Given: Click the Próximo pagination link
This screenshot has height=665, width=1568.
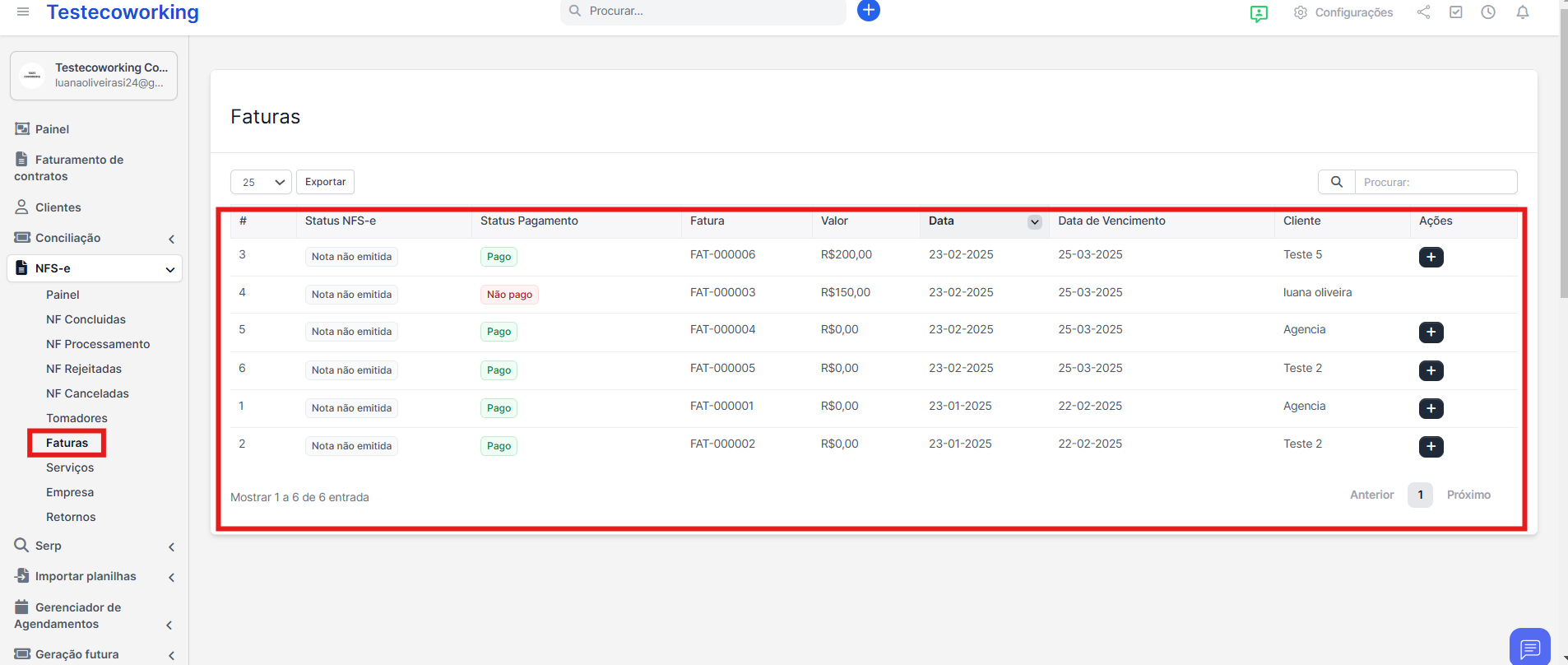Looking at the screenshot, I should point(1468,495).
